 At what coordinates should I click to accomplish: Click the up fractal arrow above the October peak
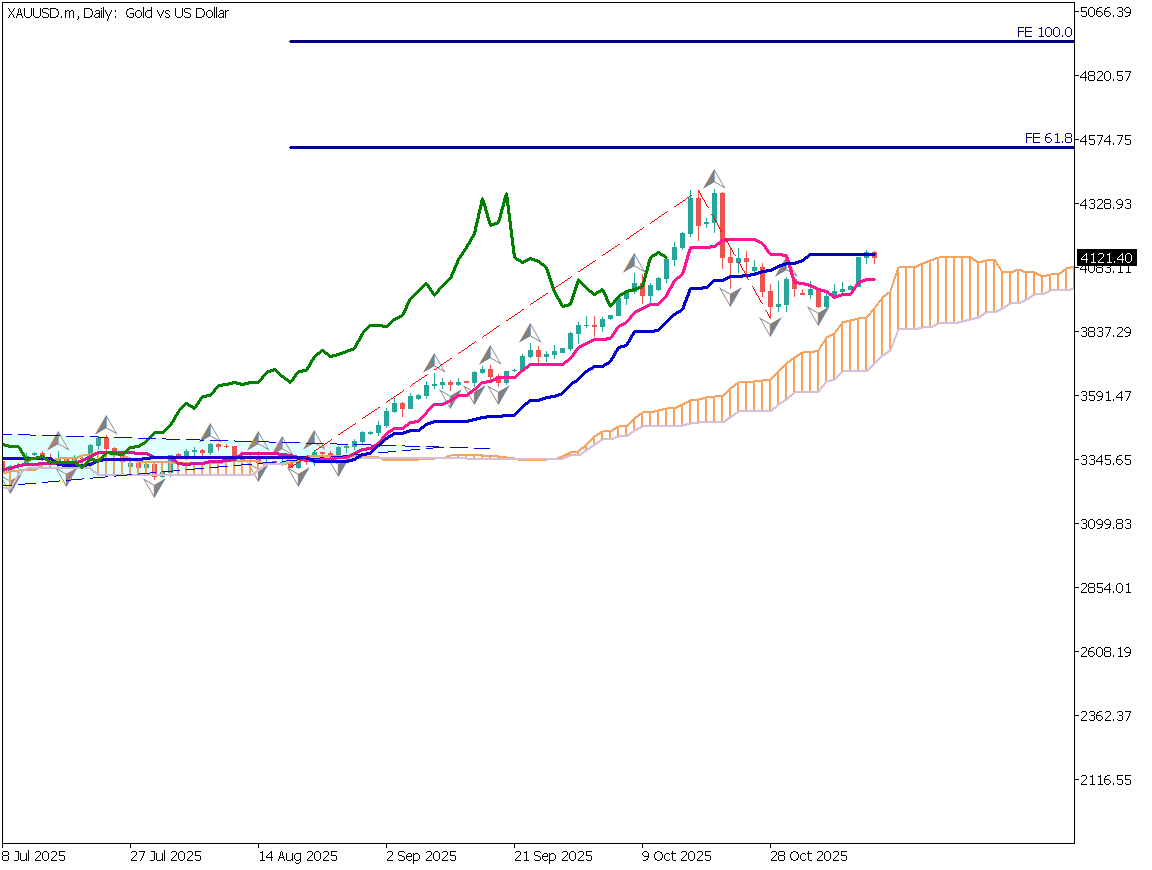pyautogui.click(x=714, y=179)
